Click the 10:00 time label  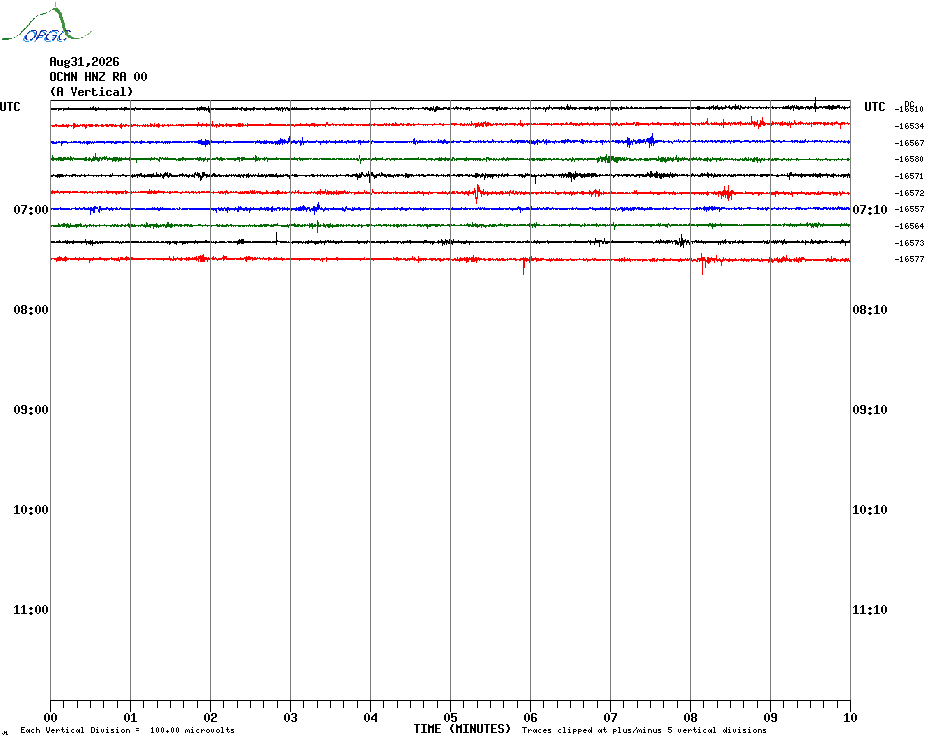(x=31, y=510)
